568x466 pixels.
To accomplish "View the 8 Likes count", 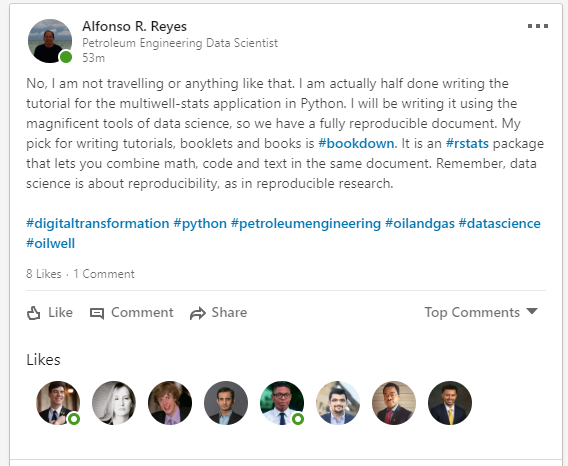I will (x=43, y=274).
